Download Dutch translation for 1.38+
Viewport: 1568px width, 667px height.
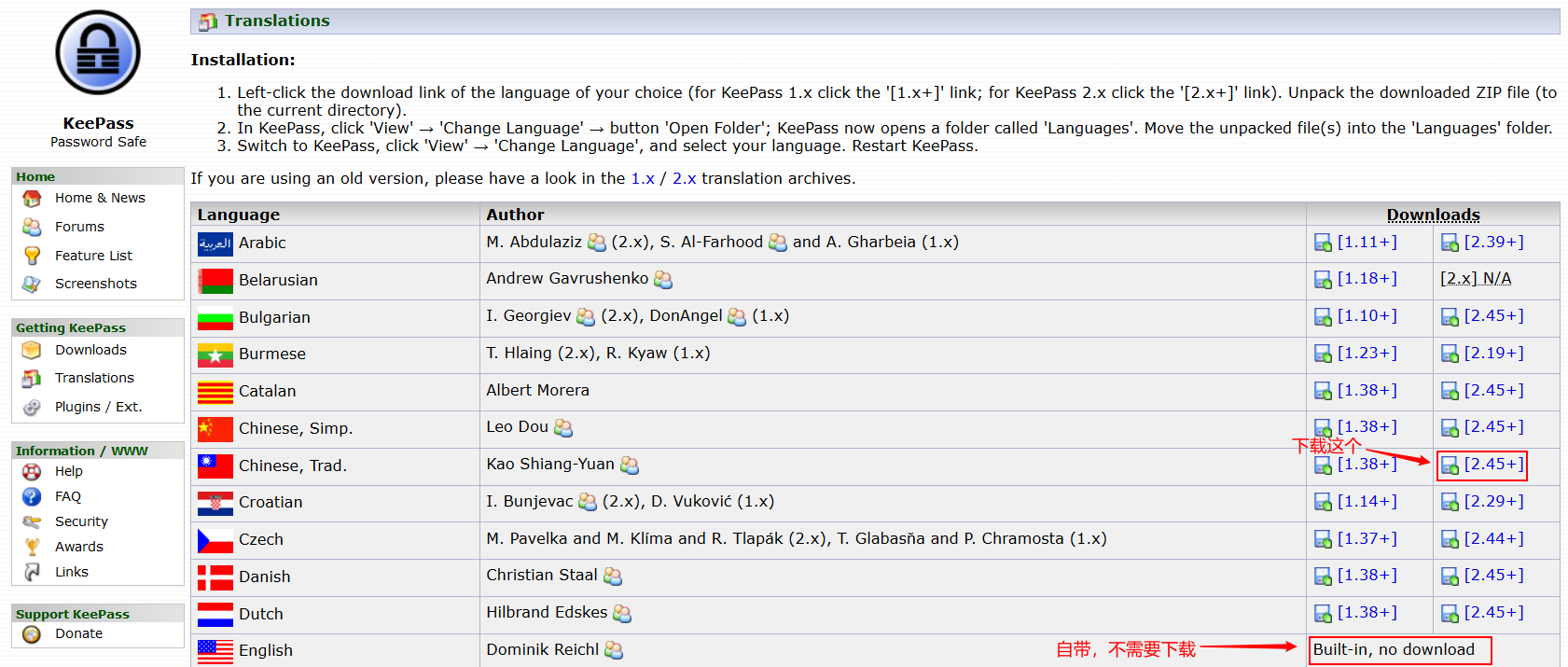click(x=1367, y=612)
